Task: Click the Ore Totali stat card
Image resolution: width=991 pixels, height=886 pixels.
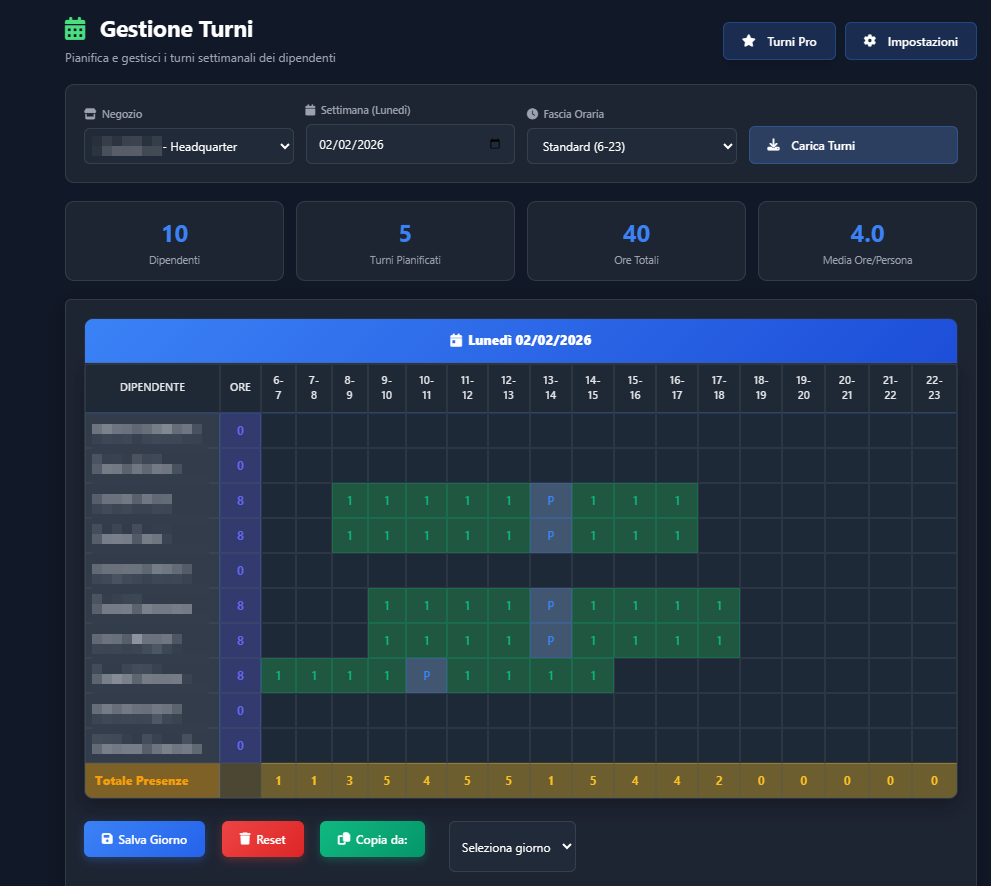Action: 636,241
